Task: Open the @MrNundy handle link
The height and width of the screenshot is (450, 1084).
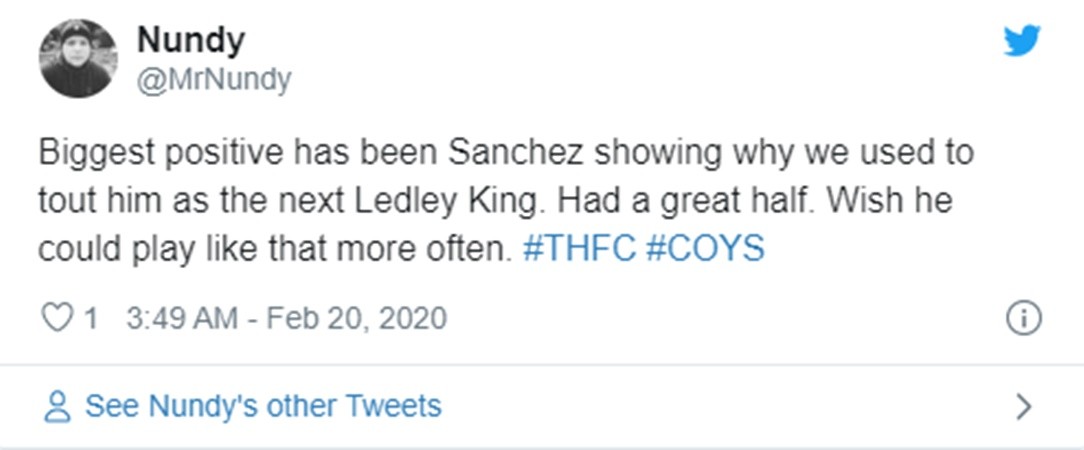Action: tap(213, 78)
